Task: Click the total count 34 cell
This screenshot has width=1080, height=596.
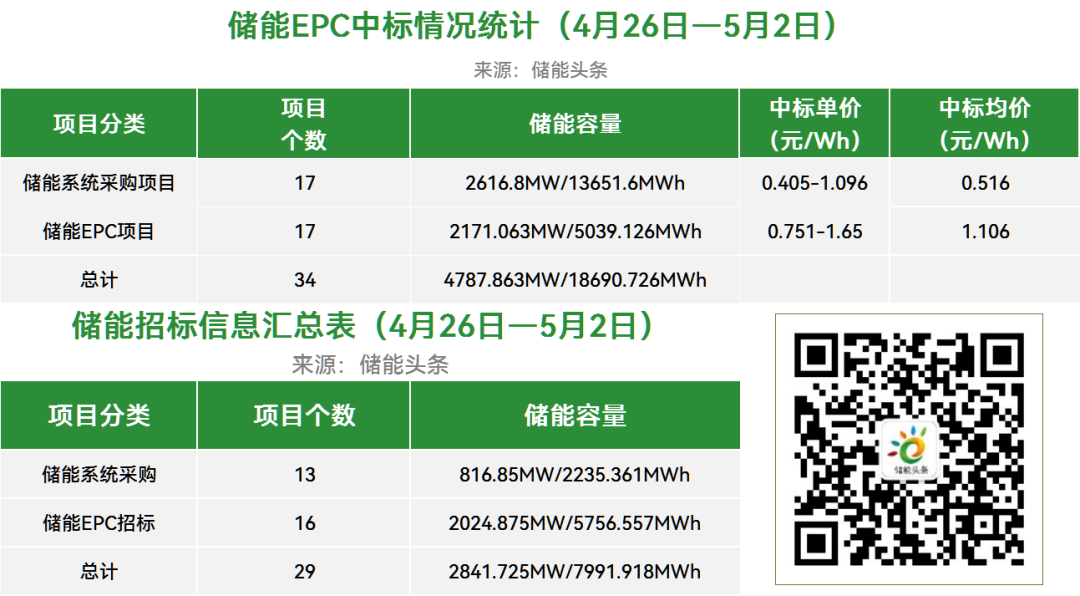Action: [x=304, y=280]
